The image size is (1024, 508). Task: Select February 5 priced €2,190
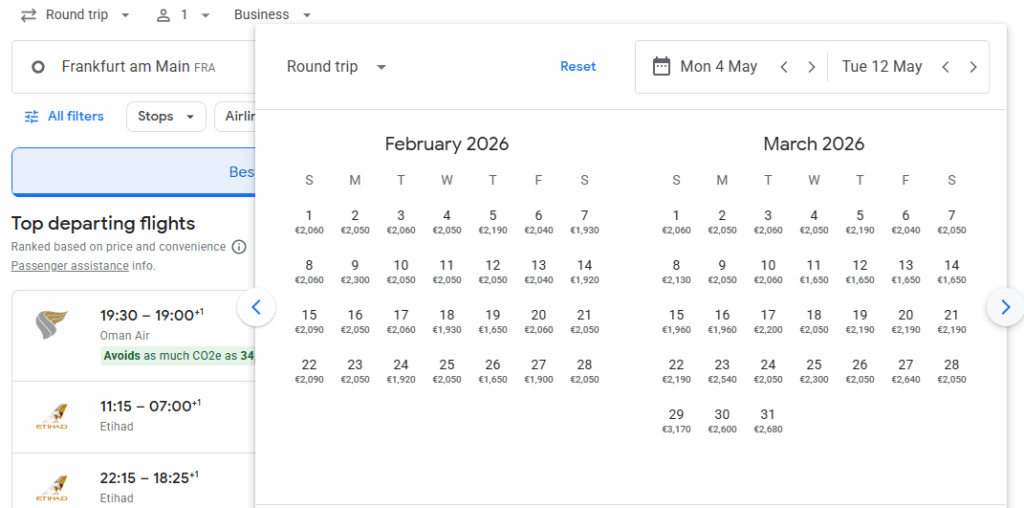[x=492, y=222]
